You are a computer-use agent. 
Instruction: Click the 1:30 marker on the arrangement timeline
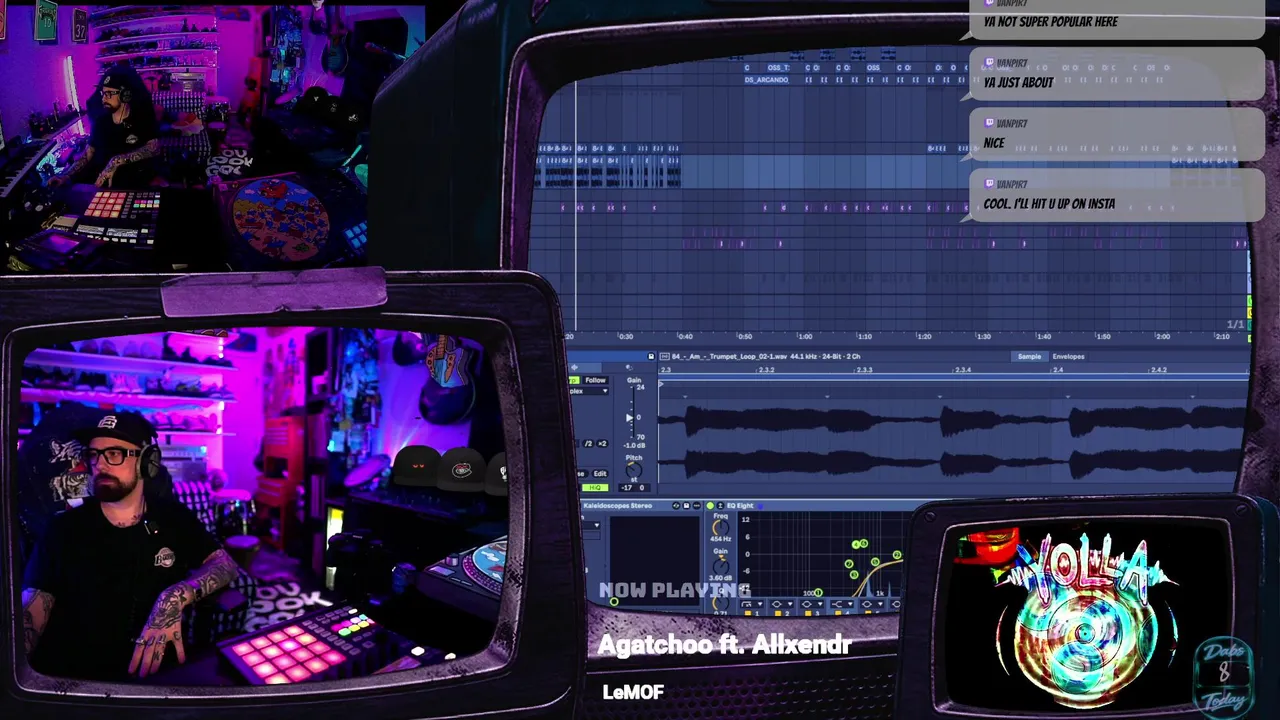(x=984, y=336)
